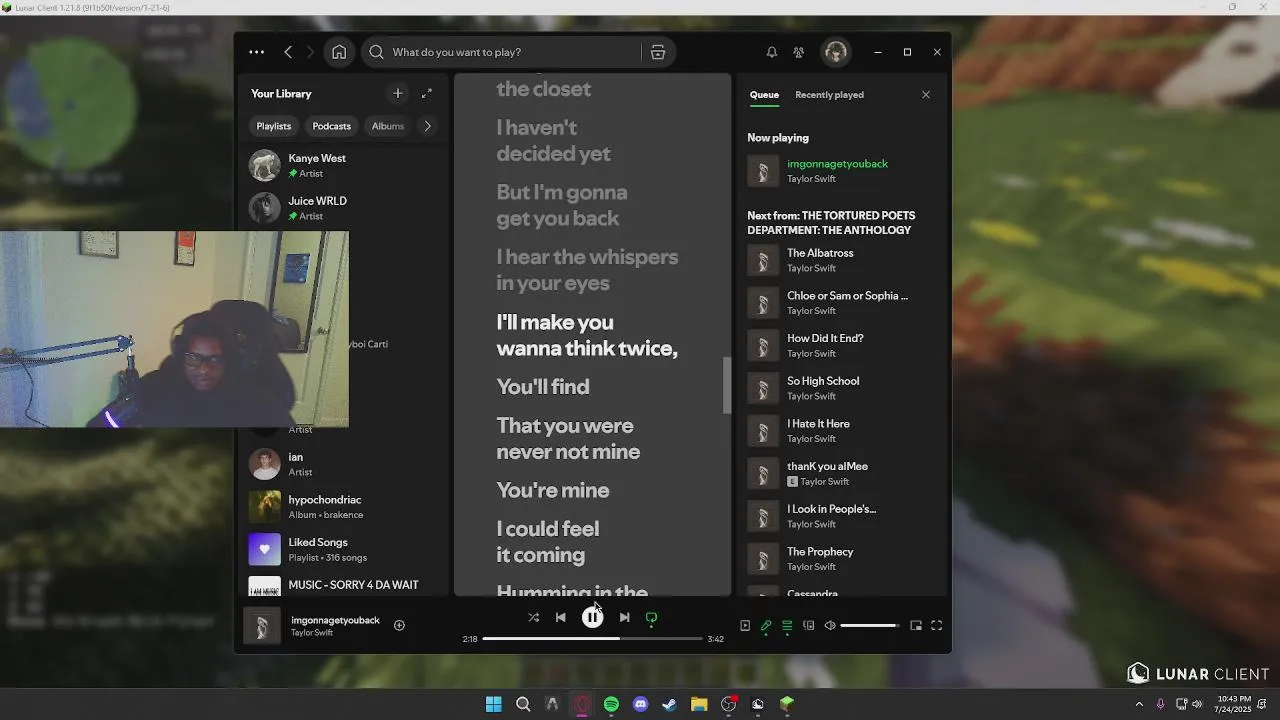Add imgonnagetyouback to Liked Songs
Image resolution: width=1280 pixels, height=720 pixels.
[399, 625]
